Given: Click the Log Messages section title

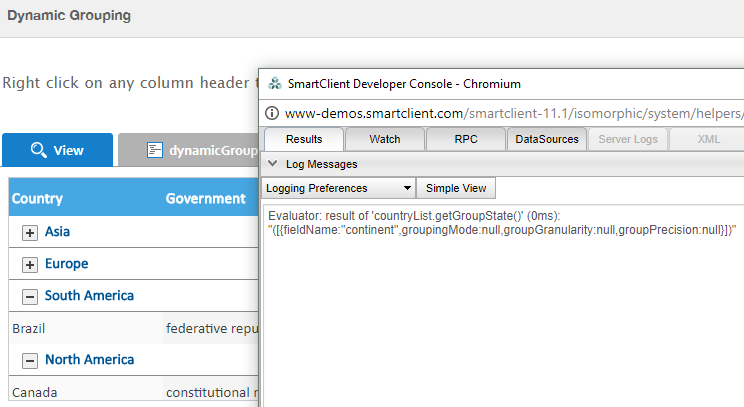Looking at the screenshot, I should click(x=321, y=164).
